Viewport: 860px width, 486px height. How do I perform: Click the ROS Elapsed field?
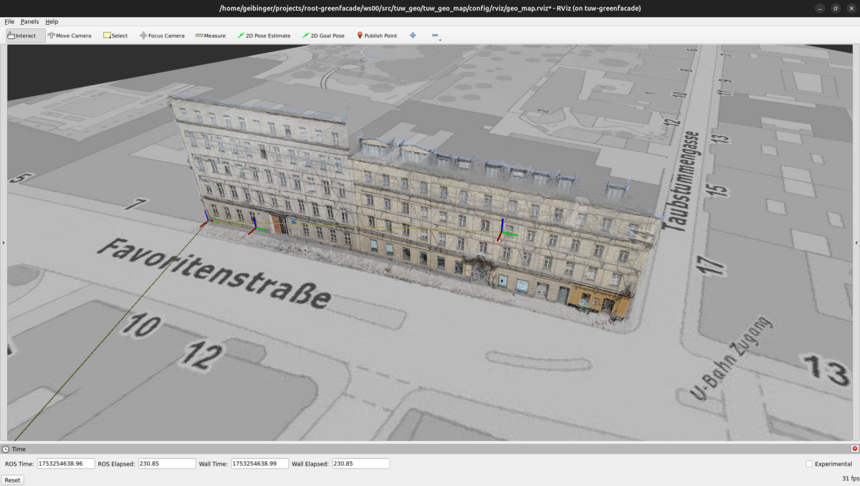pyautogui.click(x=167, y=464)
